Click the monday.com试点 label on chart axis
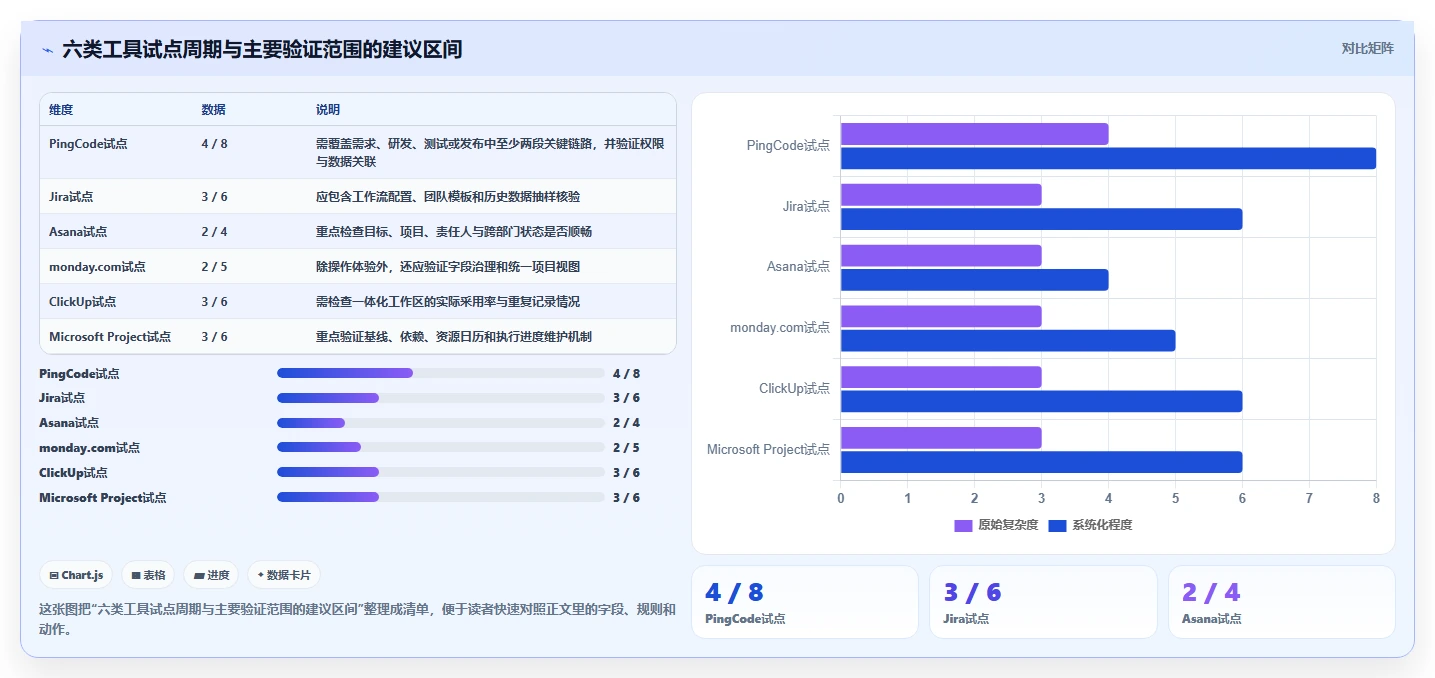1435x678 pixels. point(780,328)
